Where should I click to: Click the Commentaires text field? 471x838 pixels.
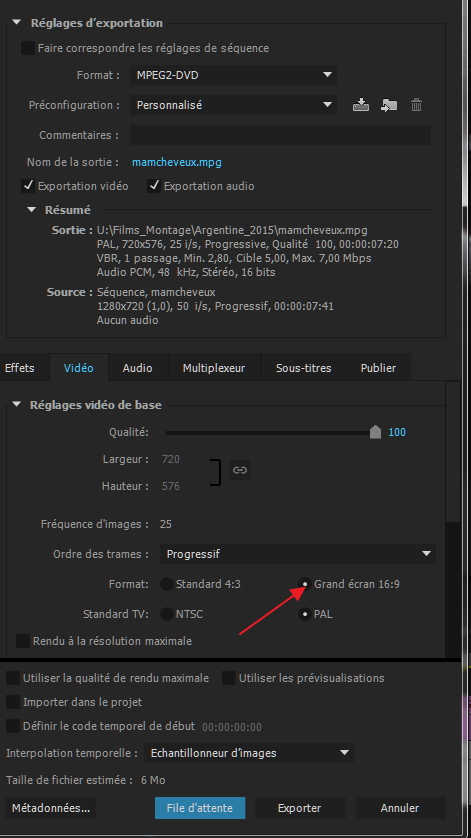click(x=280, y=135)
